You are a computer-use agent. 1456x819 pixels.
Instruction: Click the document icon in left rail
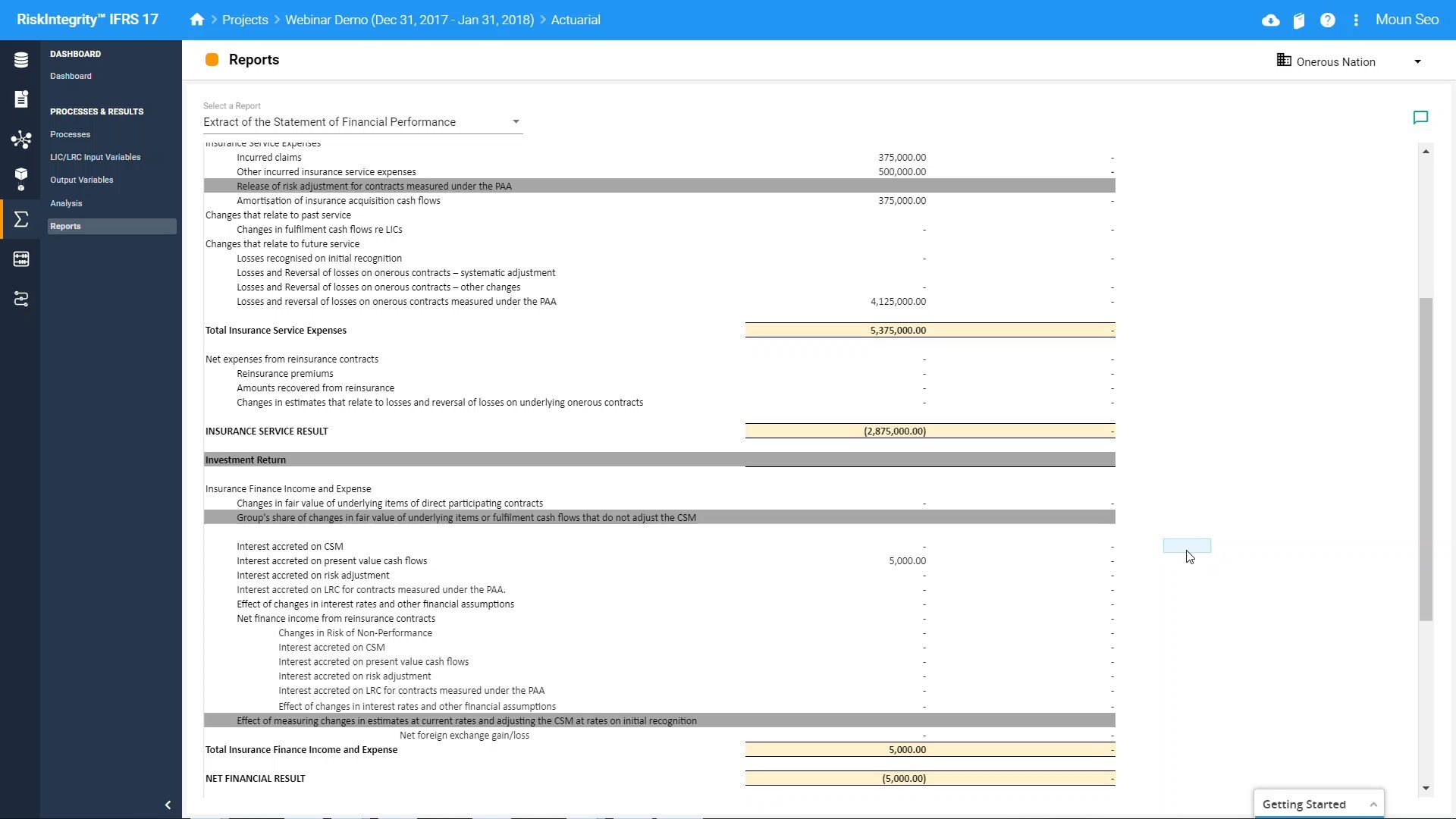pos(20,99)
